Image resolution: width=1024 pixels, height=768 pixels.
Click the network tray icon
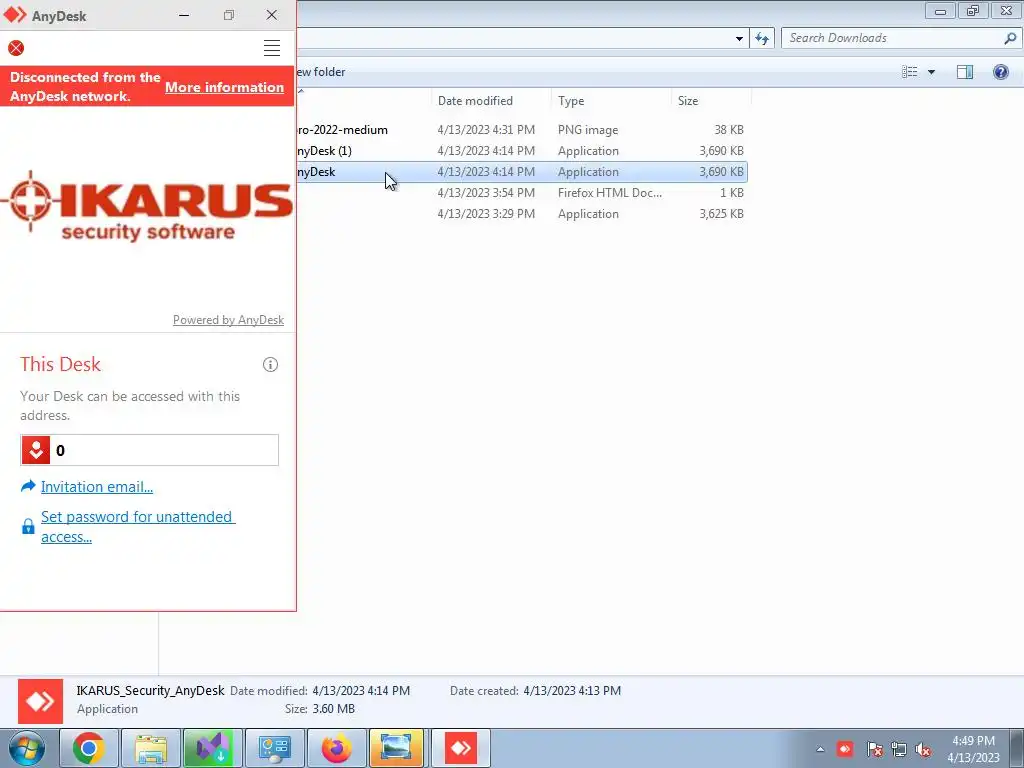[899, 749]
